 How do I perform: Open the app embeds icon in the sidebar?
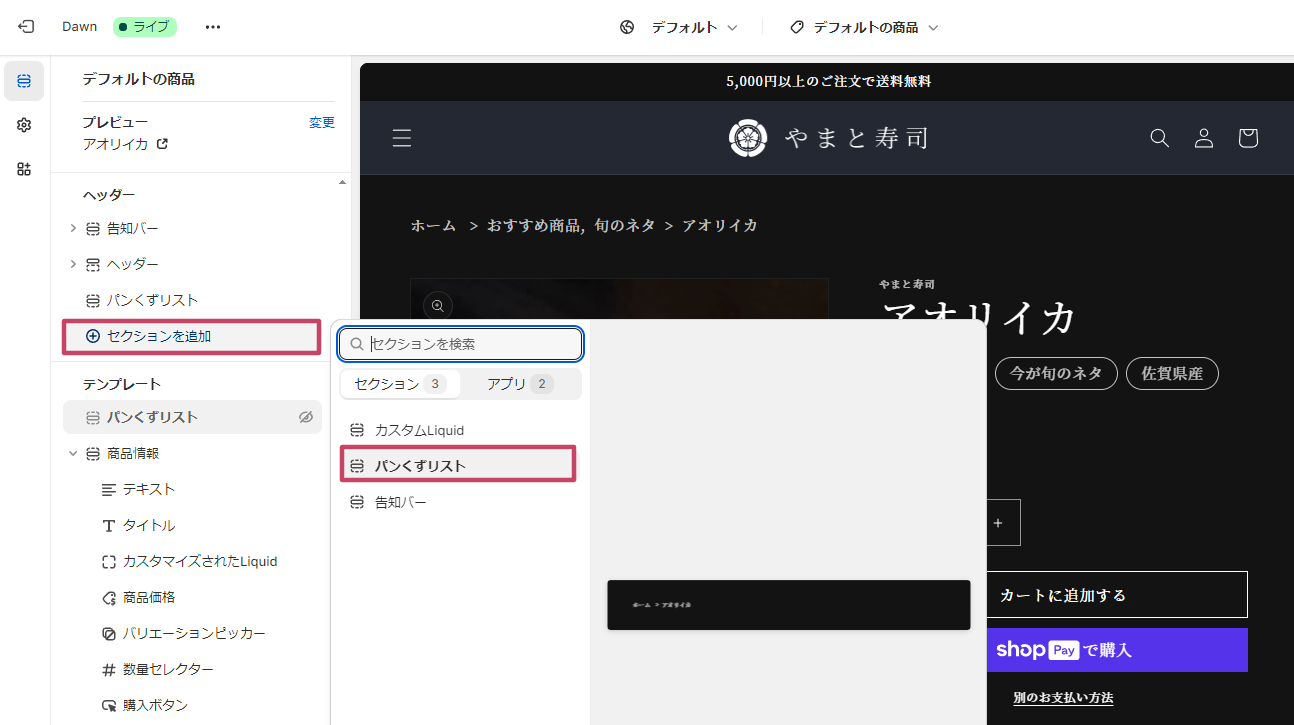pyautogui.click(x=23, y=169)
